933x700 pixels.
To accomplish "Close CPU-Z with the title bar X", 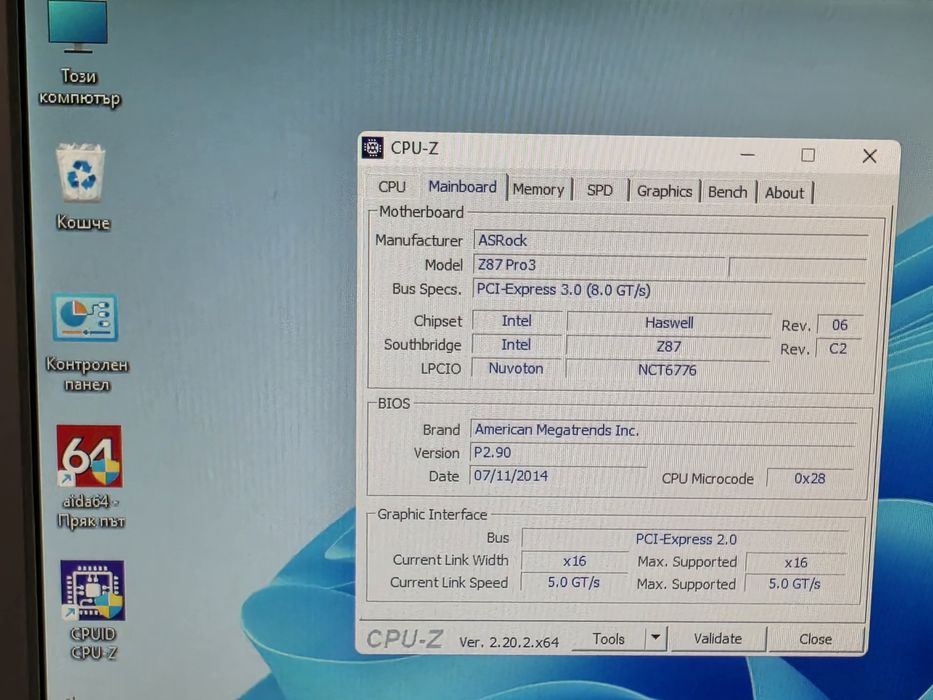I will 869,156.
